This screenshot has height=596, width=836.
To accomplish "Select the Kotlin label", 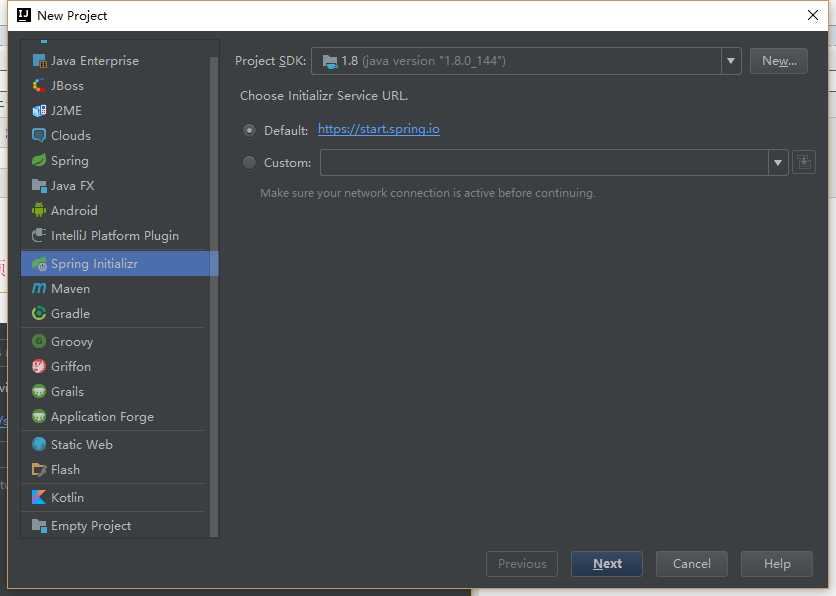I will 67,497.
